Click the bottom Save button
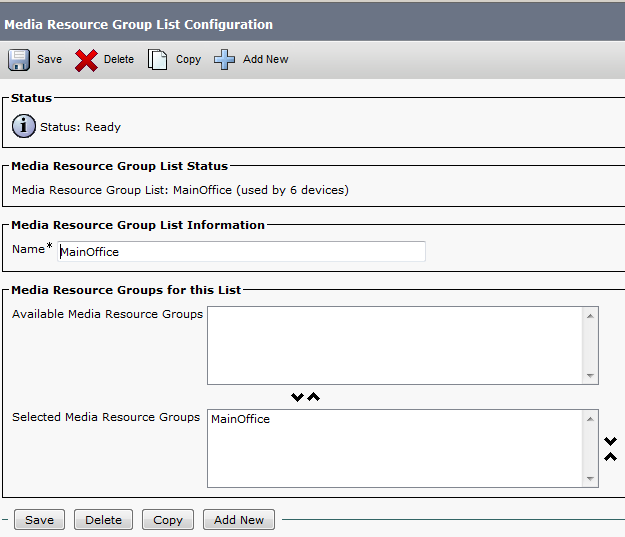The height and width of the screenshot is (537, 625). click(x=40, y=520)
